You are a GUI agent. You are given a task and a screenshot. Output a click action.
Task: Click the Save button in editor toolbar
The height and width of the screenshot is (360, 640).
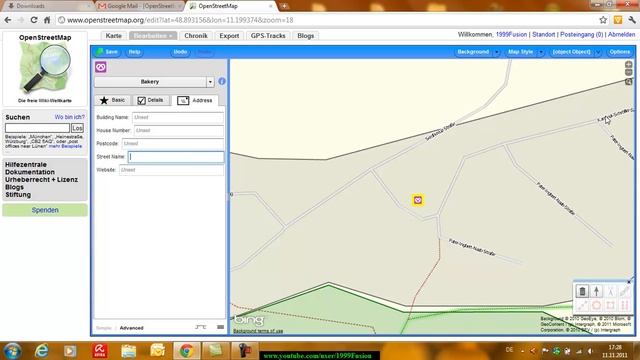click(x=107, y=52)
